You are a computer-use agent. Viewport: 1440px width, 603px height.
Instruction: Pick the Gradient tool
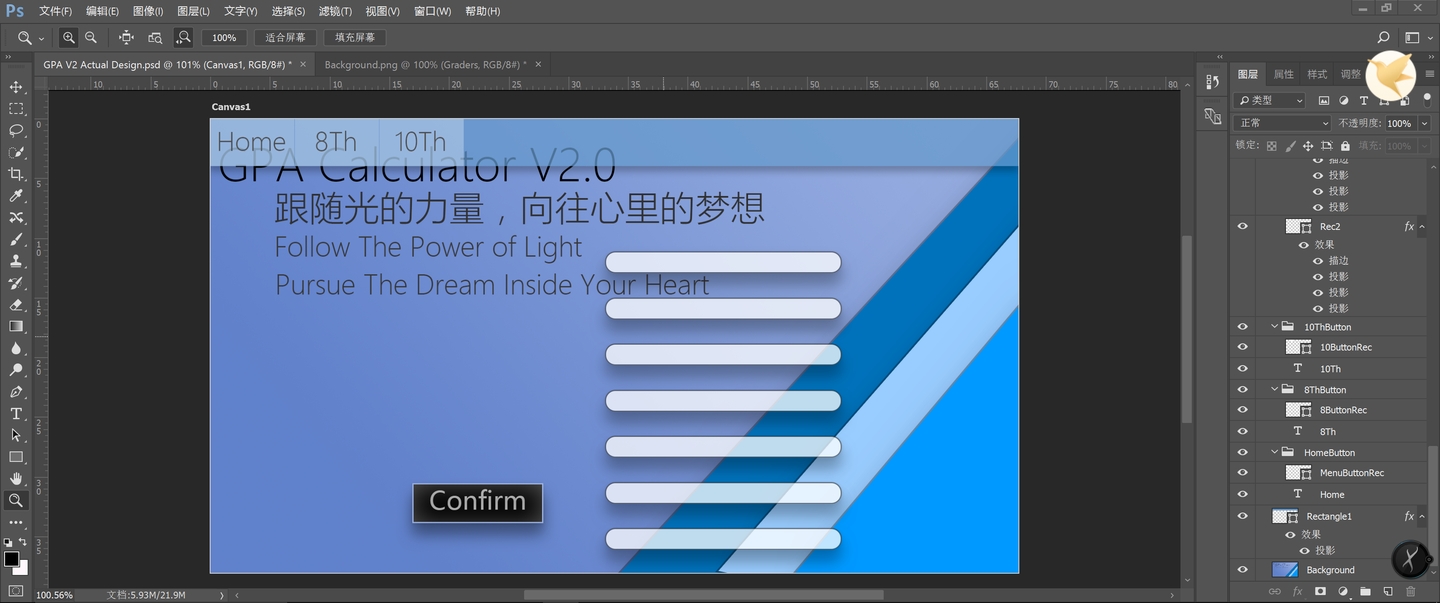(16, 326)
